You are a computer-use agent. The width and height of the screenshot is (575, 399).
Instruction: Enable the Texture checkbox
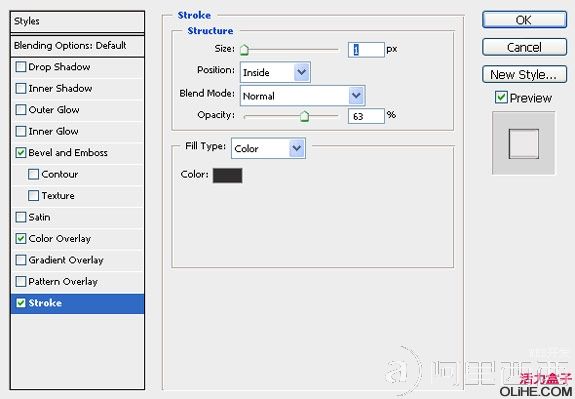point(33,195)
